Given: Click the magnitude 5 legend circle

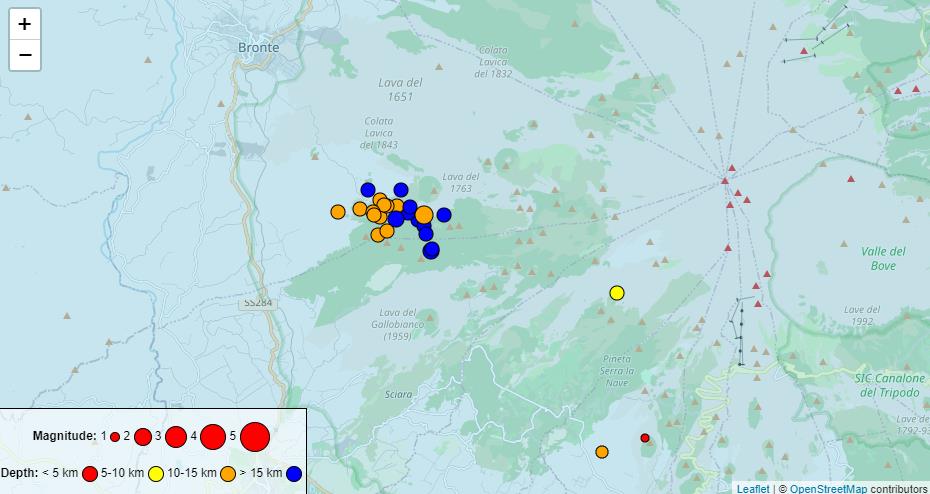Looking at the screenshot, I should click(x=255, y=437).
